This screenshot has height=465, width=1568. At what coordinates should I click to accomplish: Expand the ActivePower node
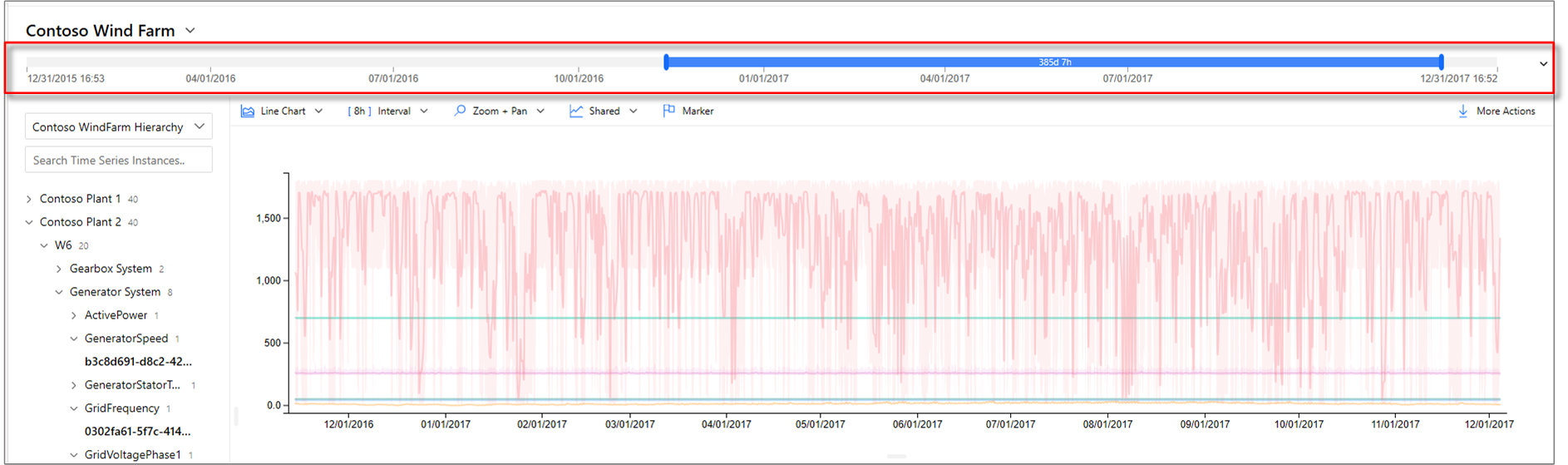[74, 315]
